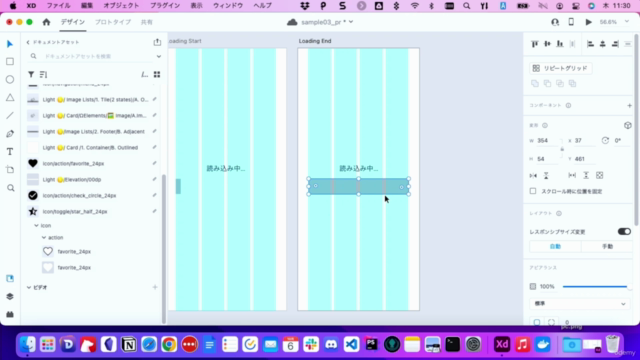The height and width of the screenshot is (360, 640).
Task: Switch to the デザイン tab
Action: 73,22
